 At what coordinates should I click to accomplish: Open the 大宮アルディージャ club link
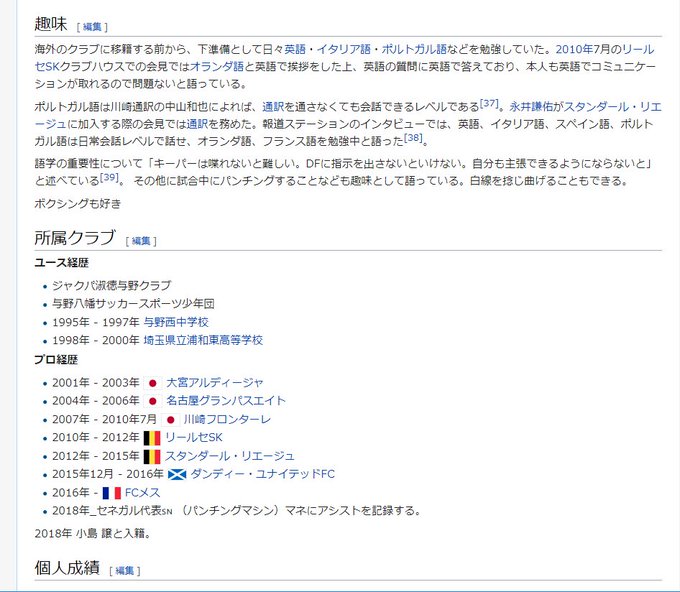[x=215, y=383]
